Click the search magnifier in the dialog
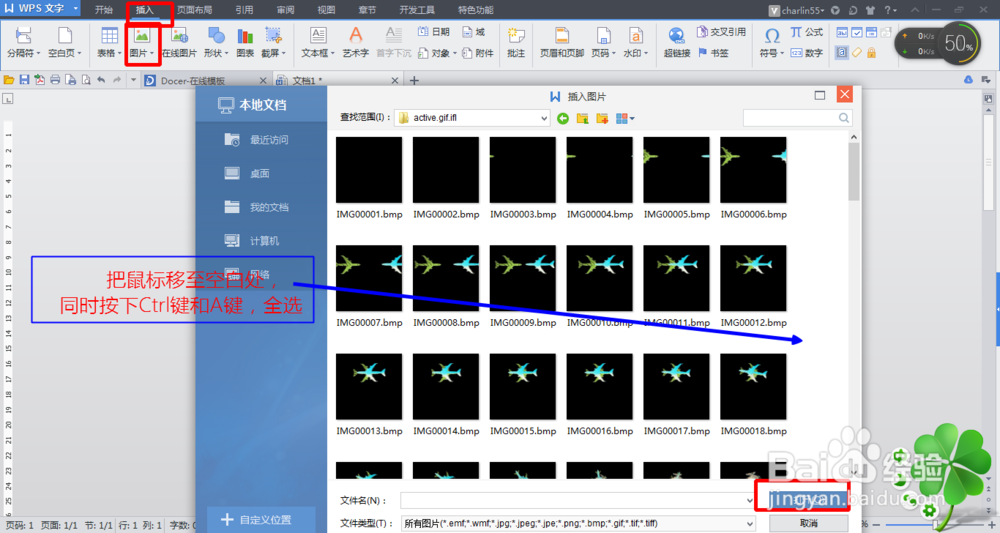This screenshot has width=1000, height=533. coord(844,118)
